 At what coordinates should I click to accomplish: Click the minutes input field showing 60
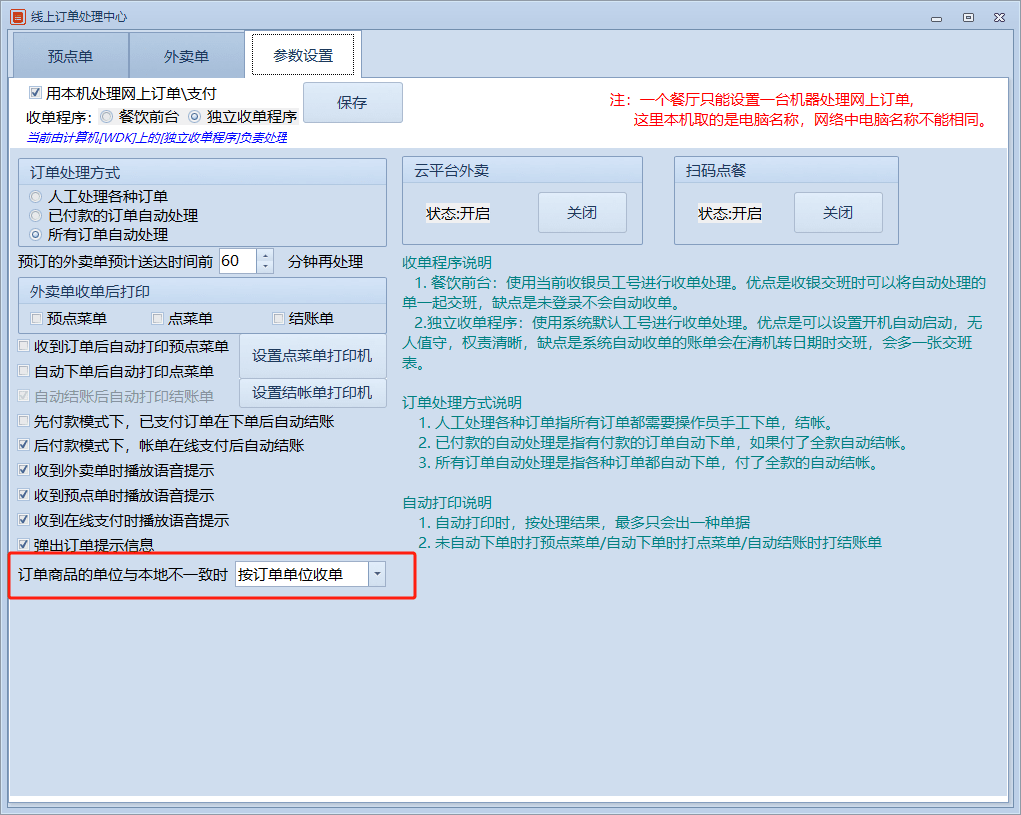coord(237,261)
